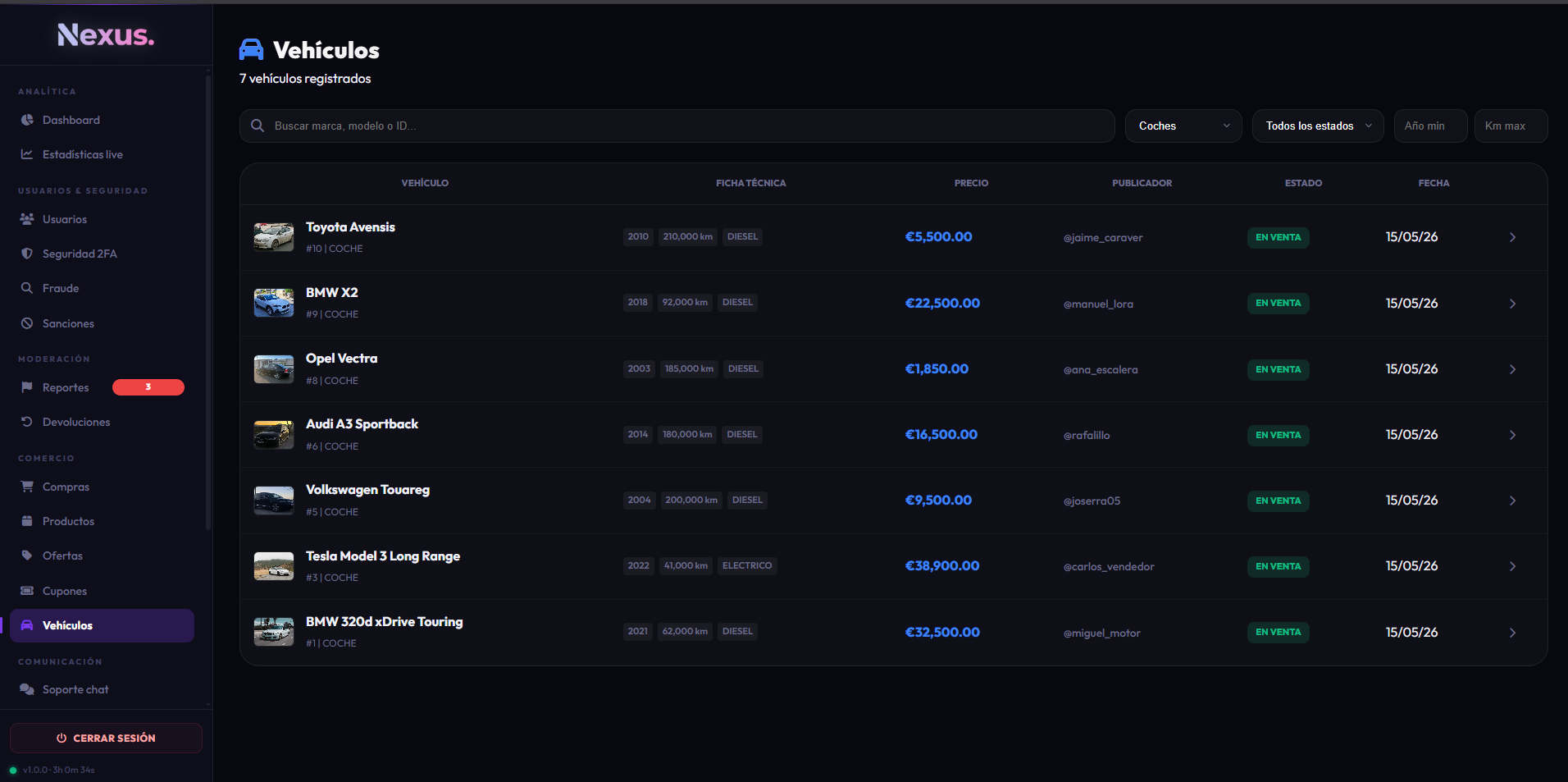
Task: Click the Usuarios people icon
Action: coord(27,219)
